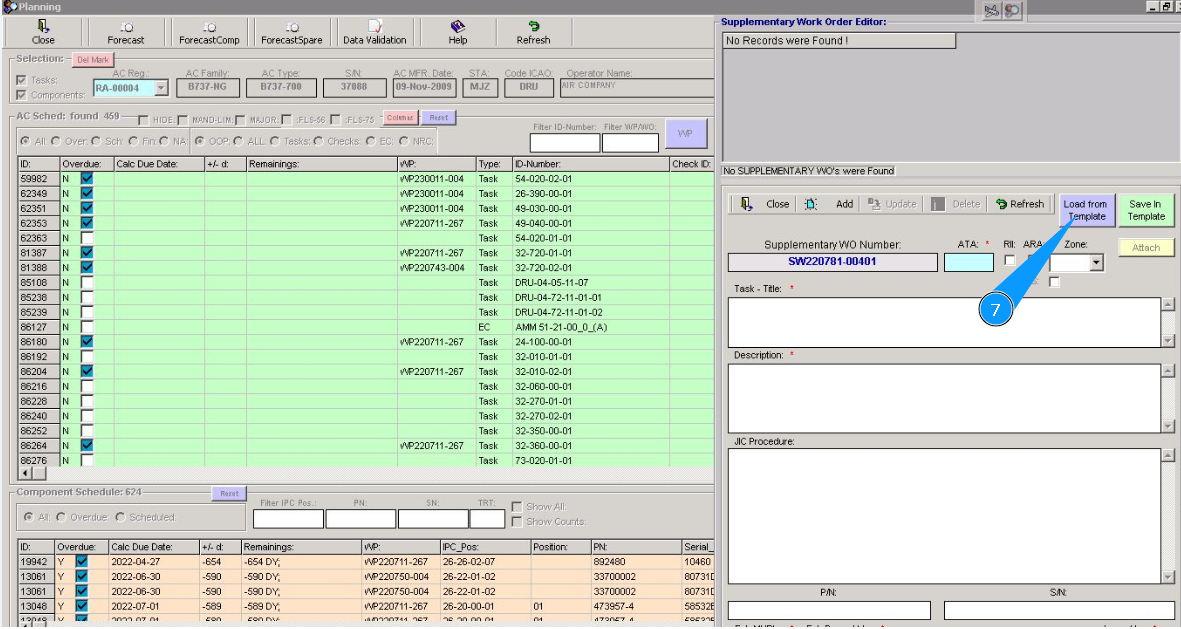Screen dimensions: 1181x629
Task: Click the Columns button
Action: click(400, 118)
